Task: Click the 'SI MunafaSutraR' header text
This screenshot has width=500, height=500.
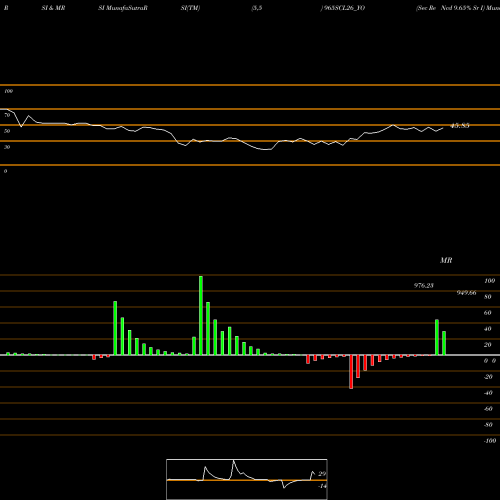Action: pos(123,8)
